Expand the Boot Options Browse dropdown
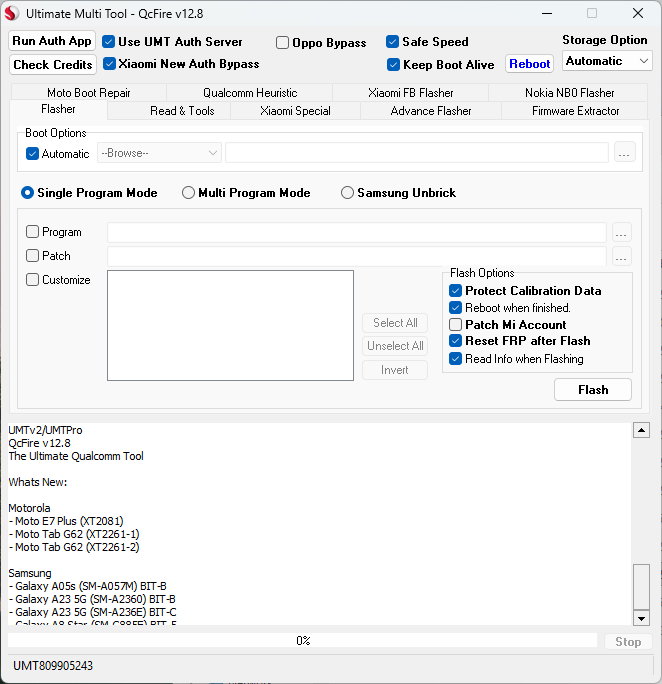 pos(160,153)
